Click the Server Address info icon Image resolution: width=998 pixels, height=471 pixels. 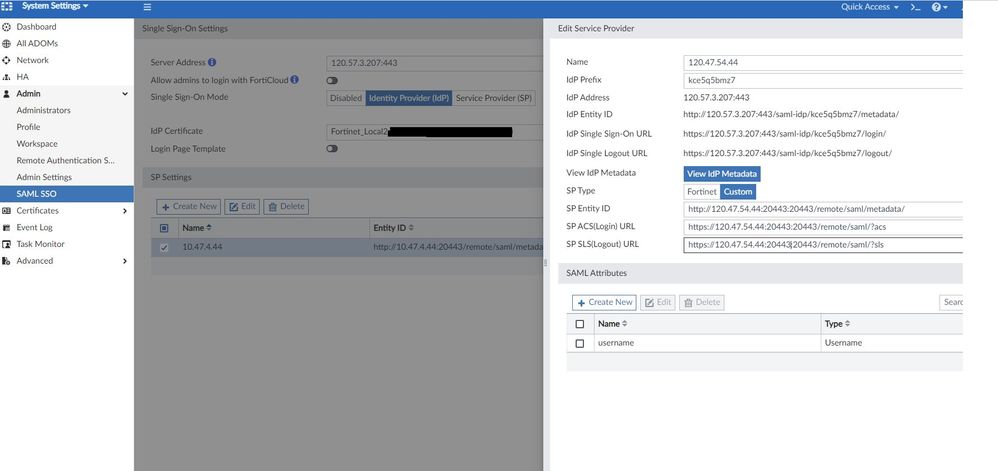click(x=212, y=62)
